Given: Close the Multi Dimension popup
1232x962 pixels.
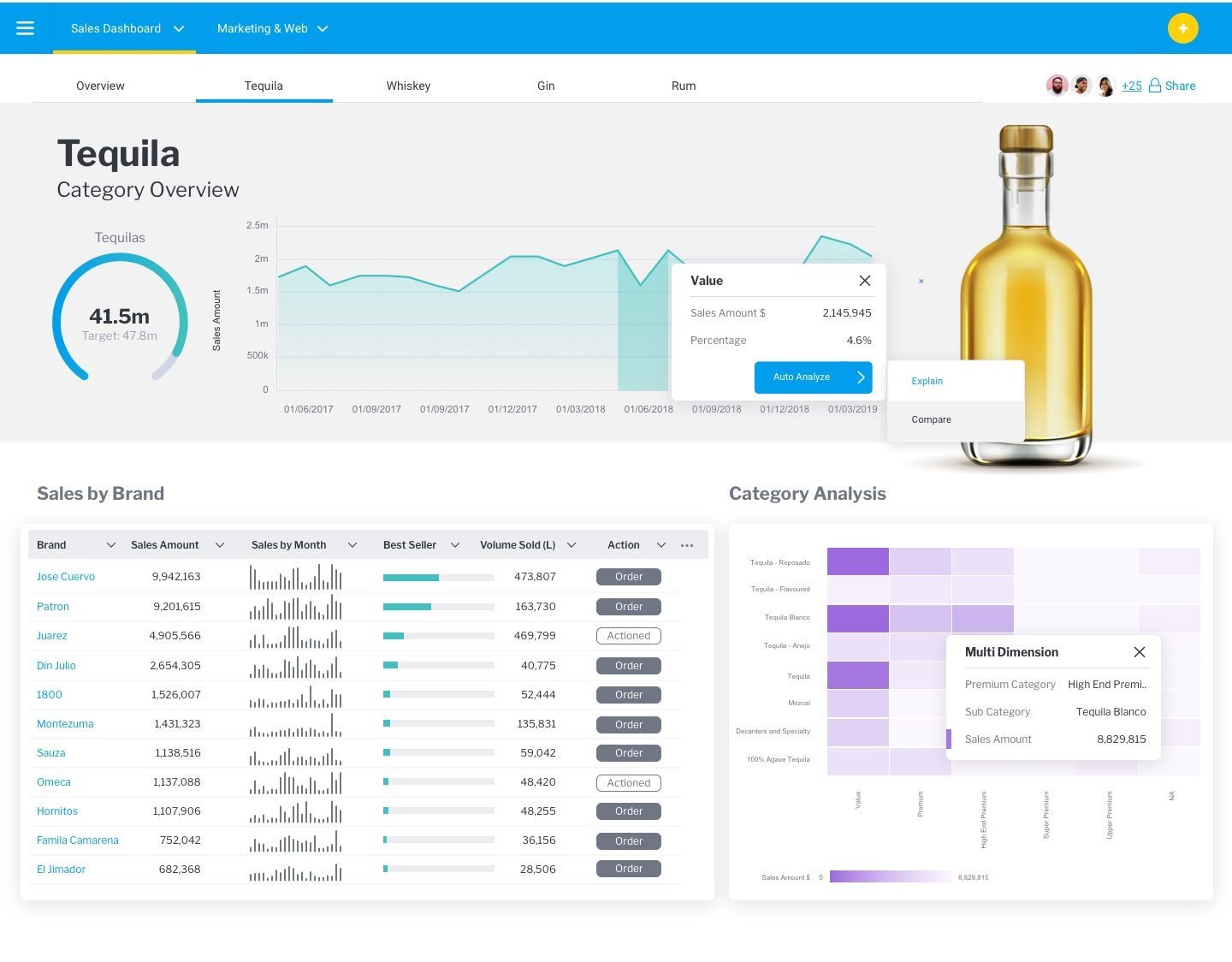Looking at the screenshot, I should [x=1139, y=652].
